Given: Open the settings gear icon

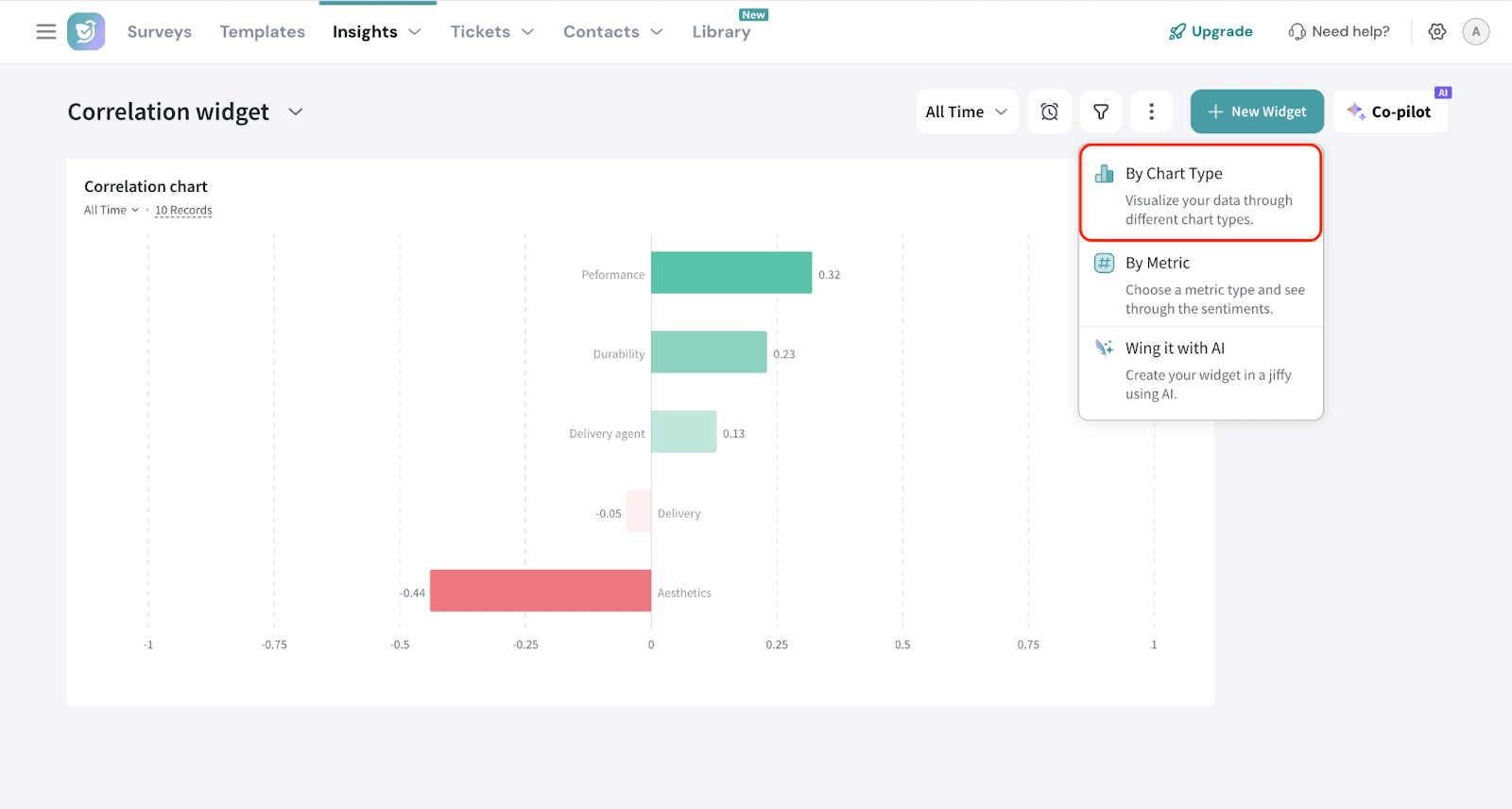Looking at the screenshot, I should pyautogui.click(x=1437, y=31).
